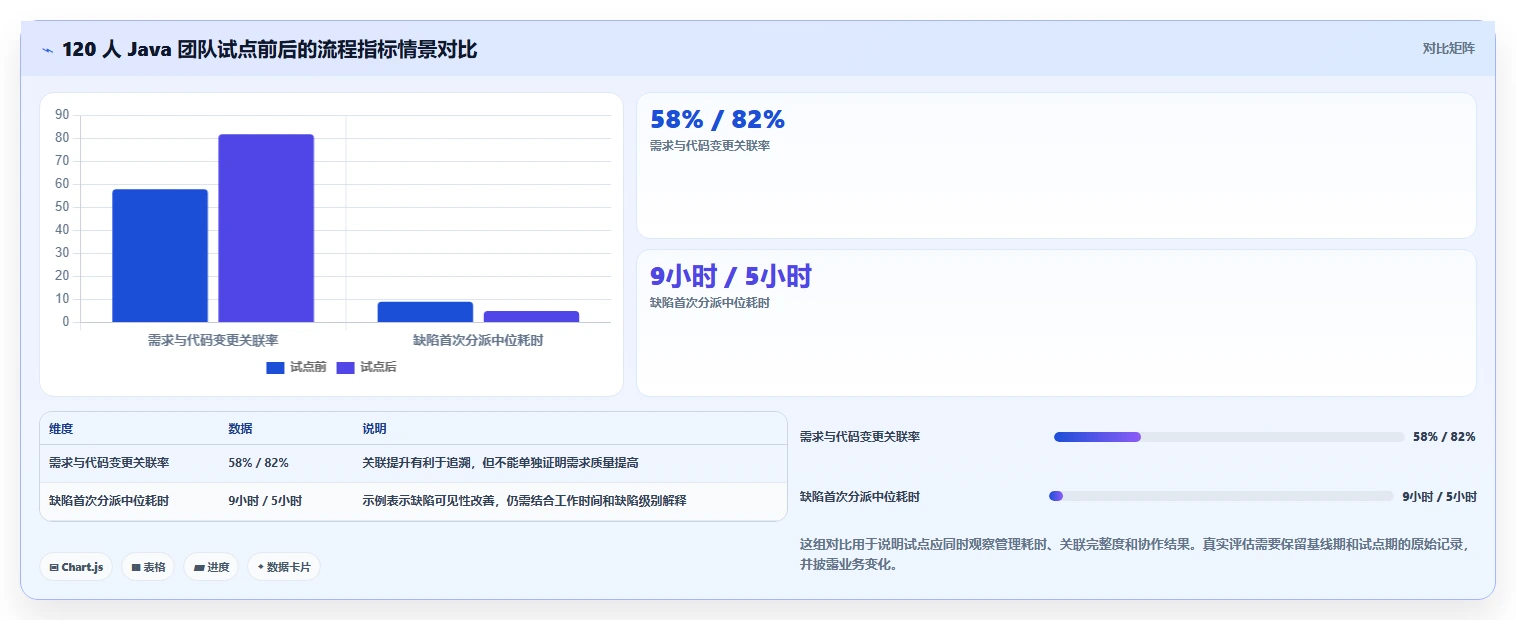
Task: Click the 对比矩阵 label in header
Action: (1448, 48)
